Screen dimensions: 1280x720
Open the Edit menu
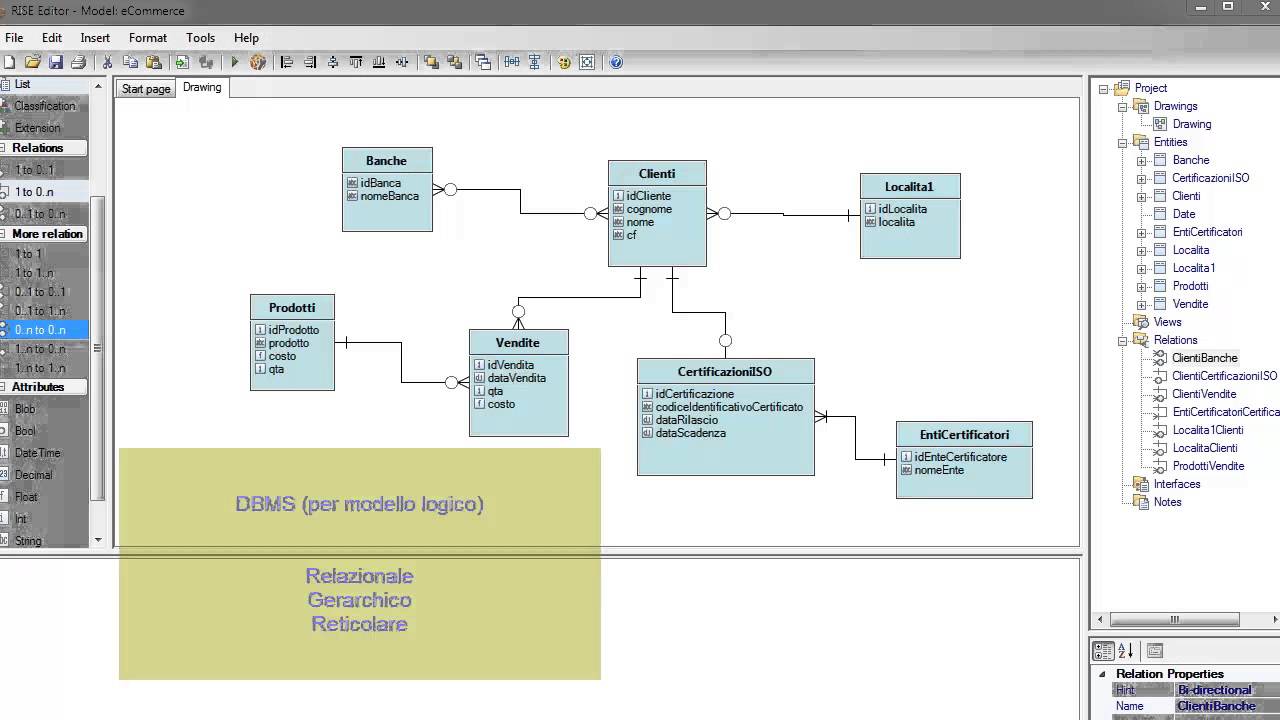pos(52,38)
